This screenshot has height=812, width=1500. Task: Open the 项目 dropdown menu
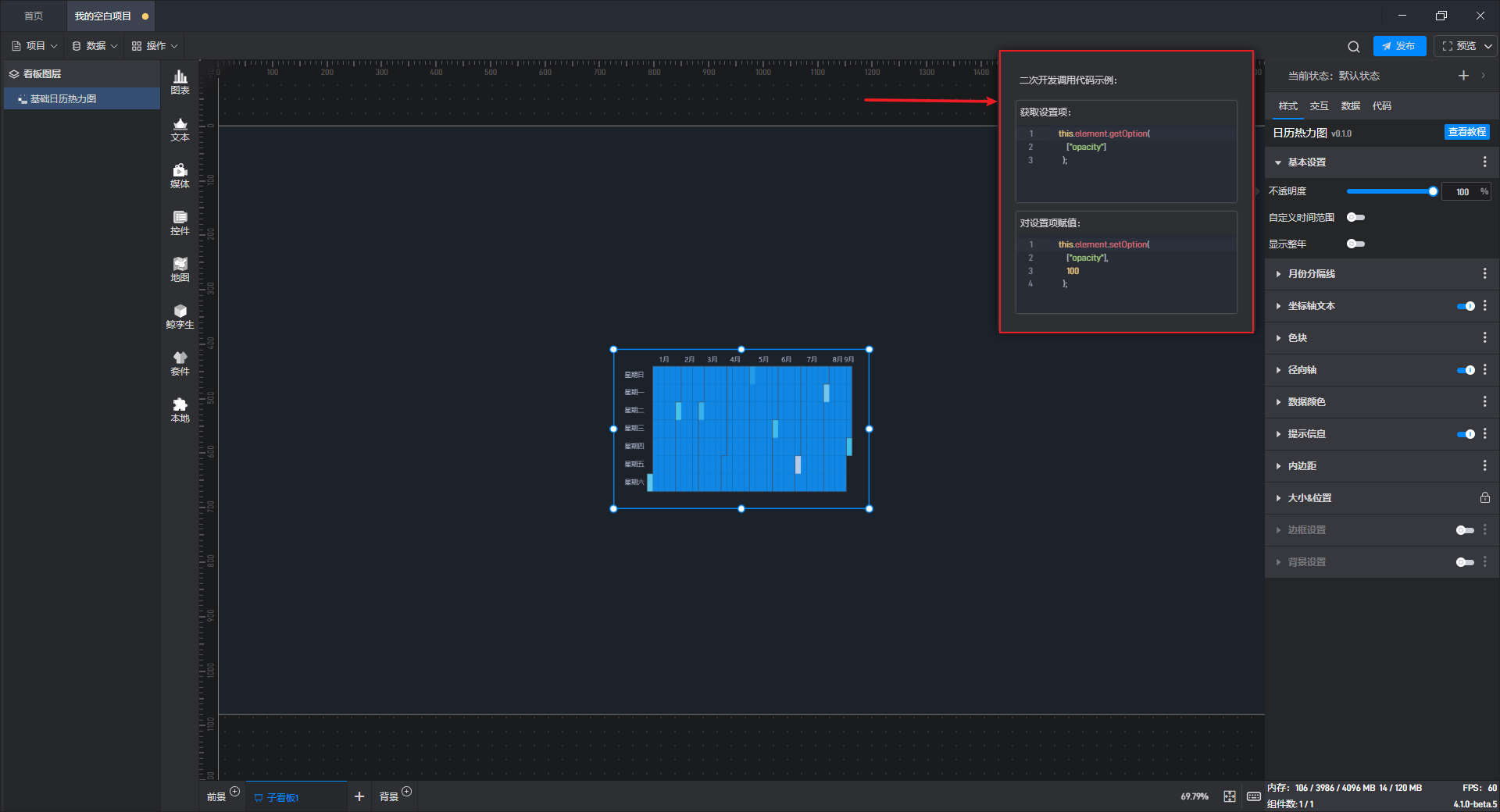pos(34,46)
